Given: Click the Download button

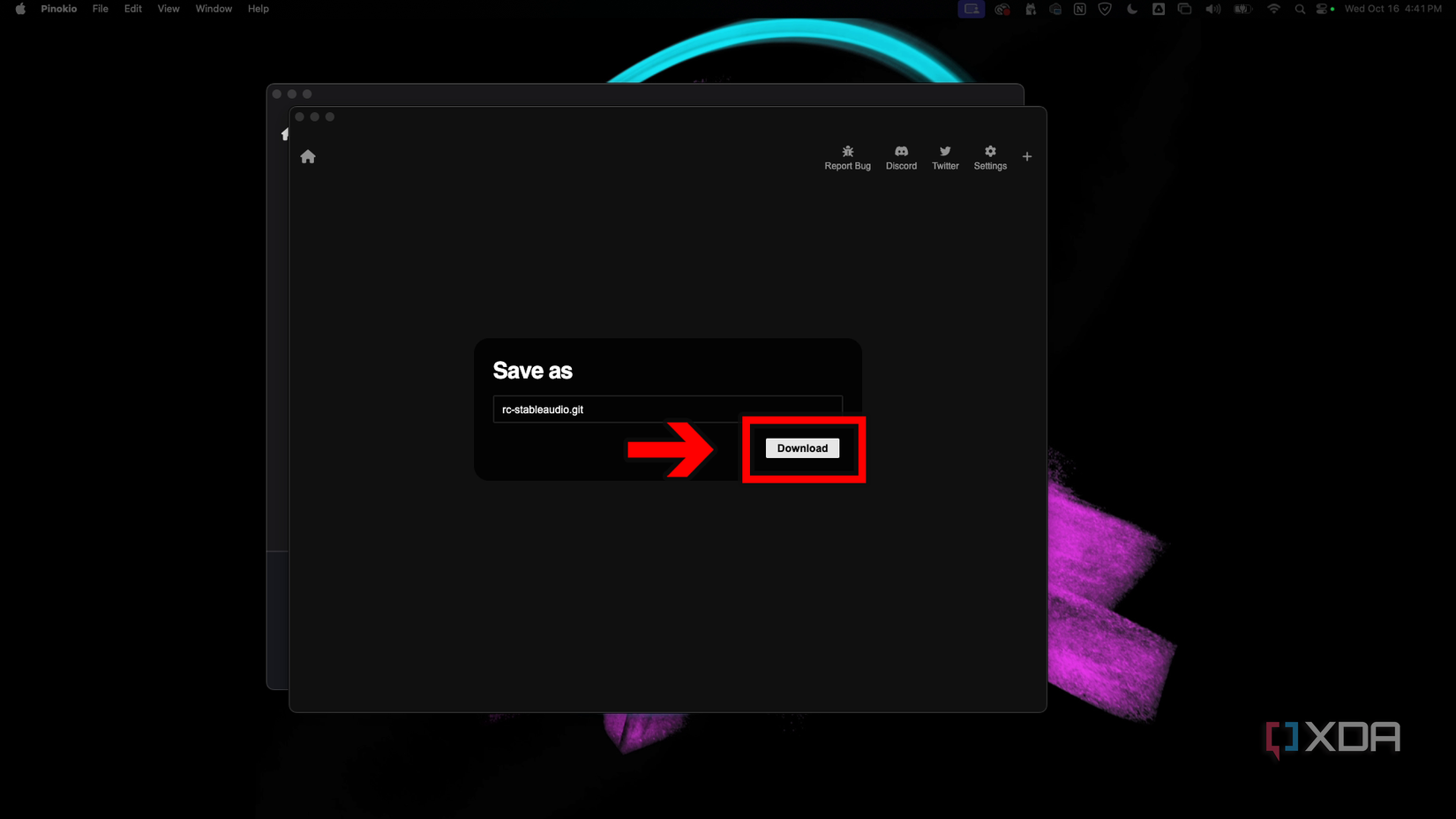Looking at the screenshot, I should pyautogui.click(x=802, y=448).
